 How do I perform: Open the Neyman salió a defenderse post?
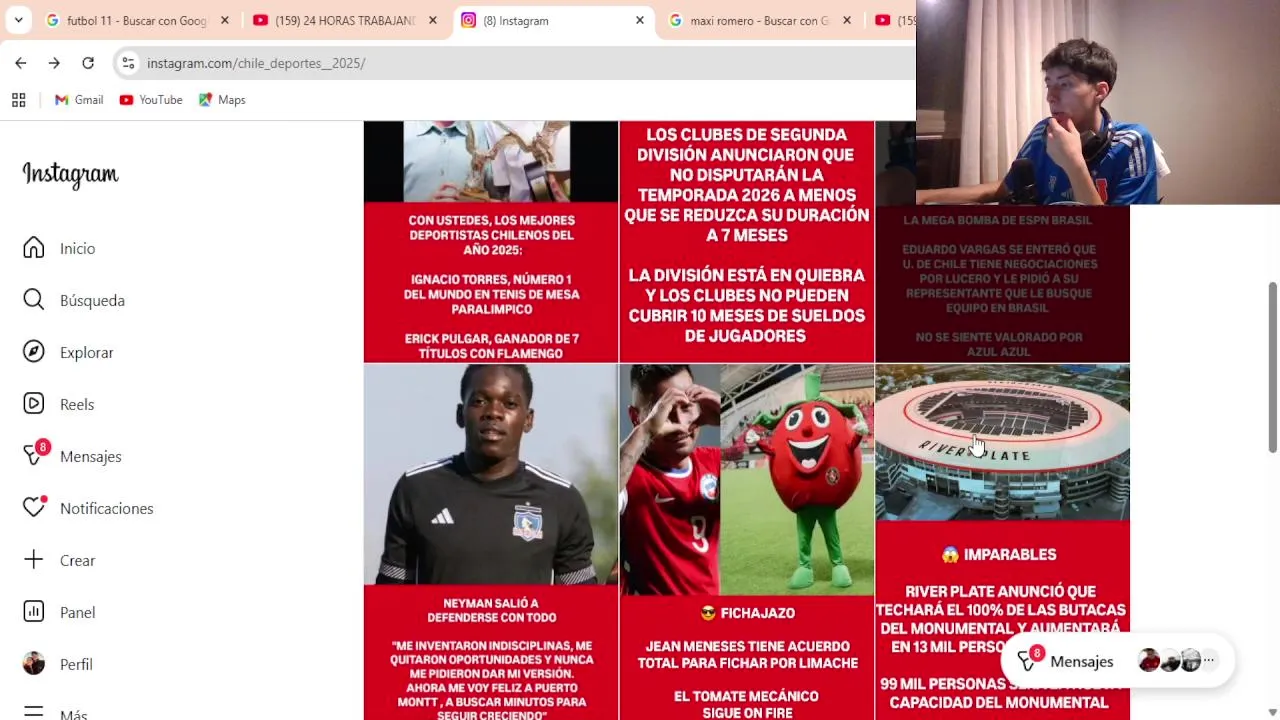point(491,542)
